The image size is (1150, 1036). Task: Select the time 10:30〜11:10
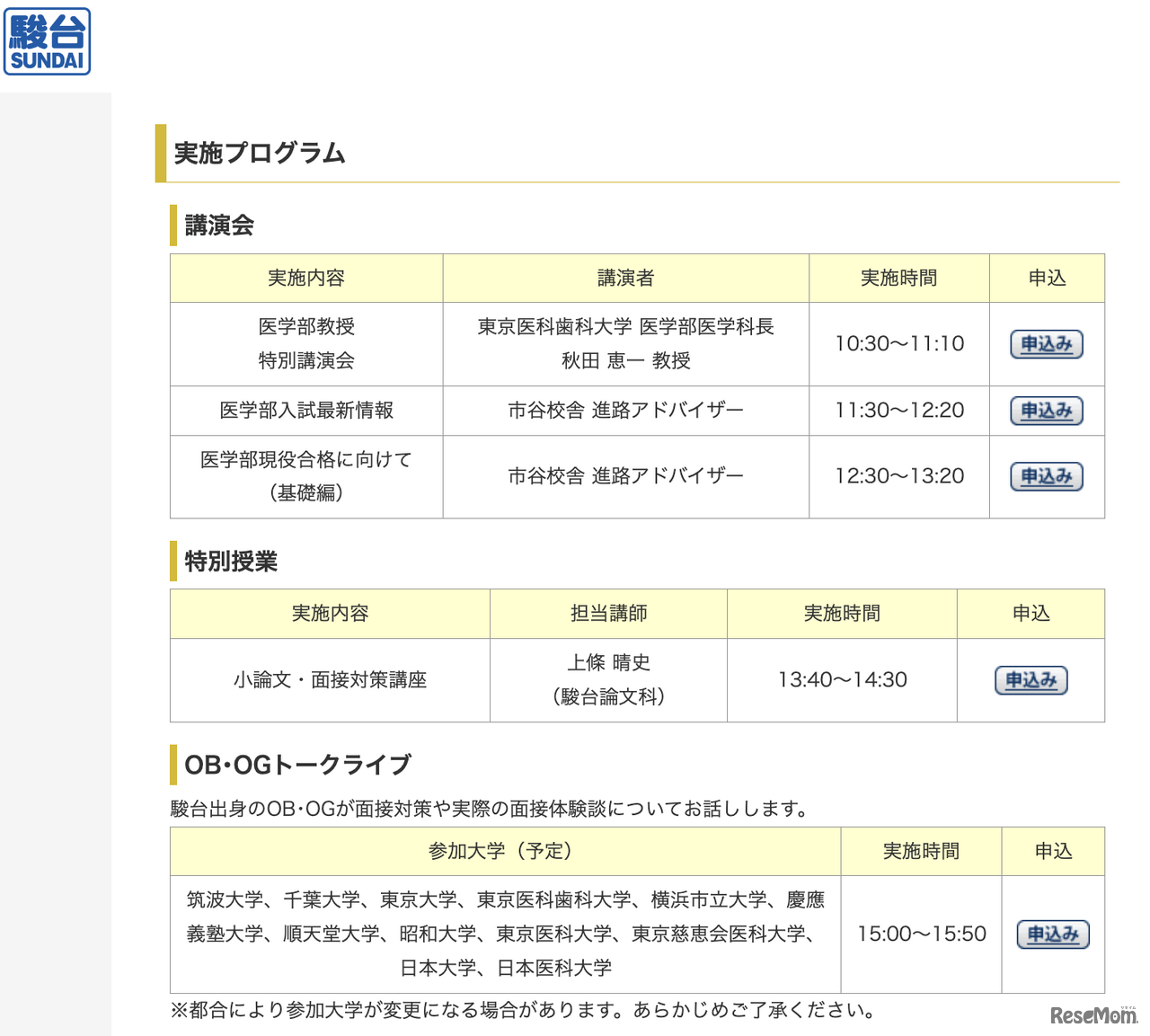click(x=899, y=344)
